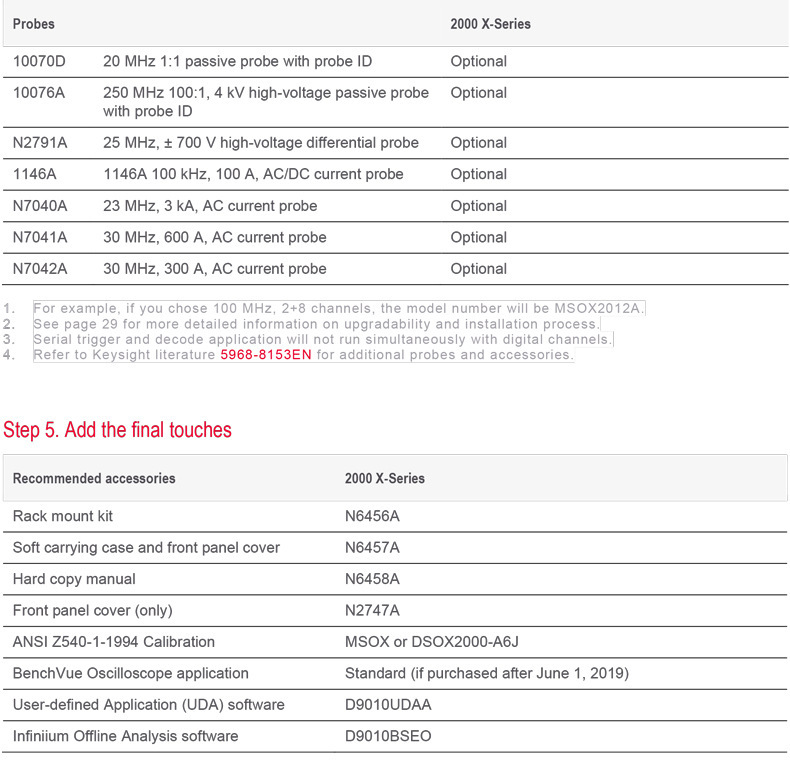Screen dimensions: 790x772
Task: Click the 2000 X-Series header in probes table
Action: 490,24
